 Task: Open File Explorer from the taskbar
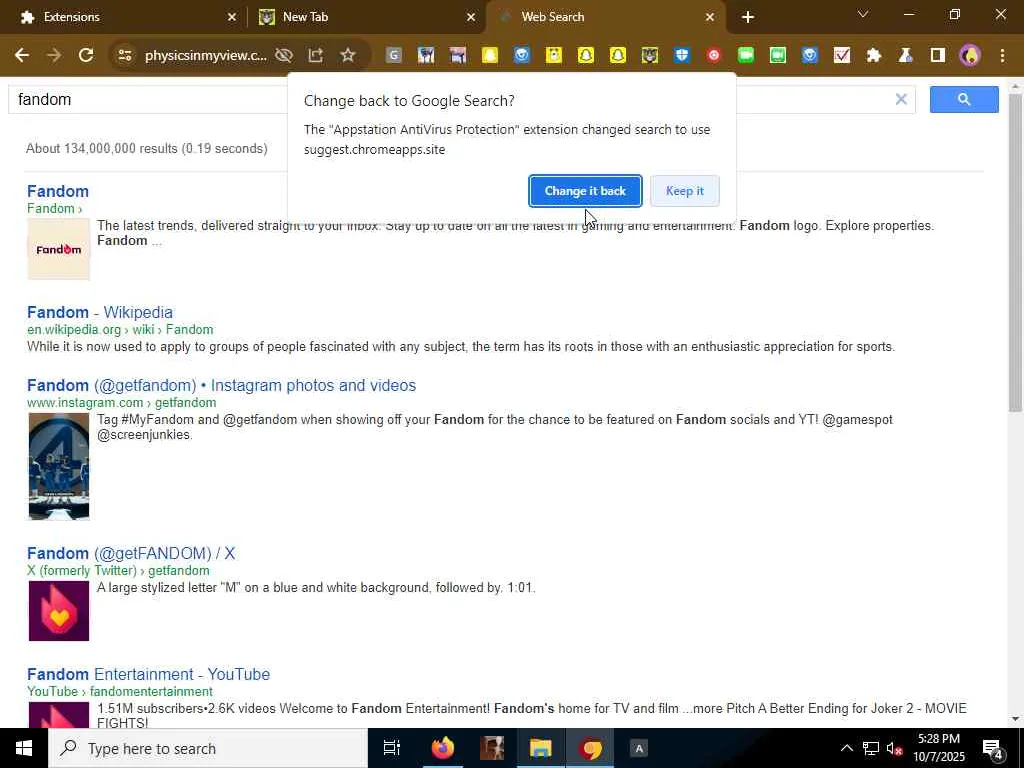click(x=541, y=748)
